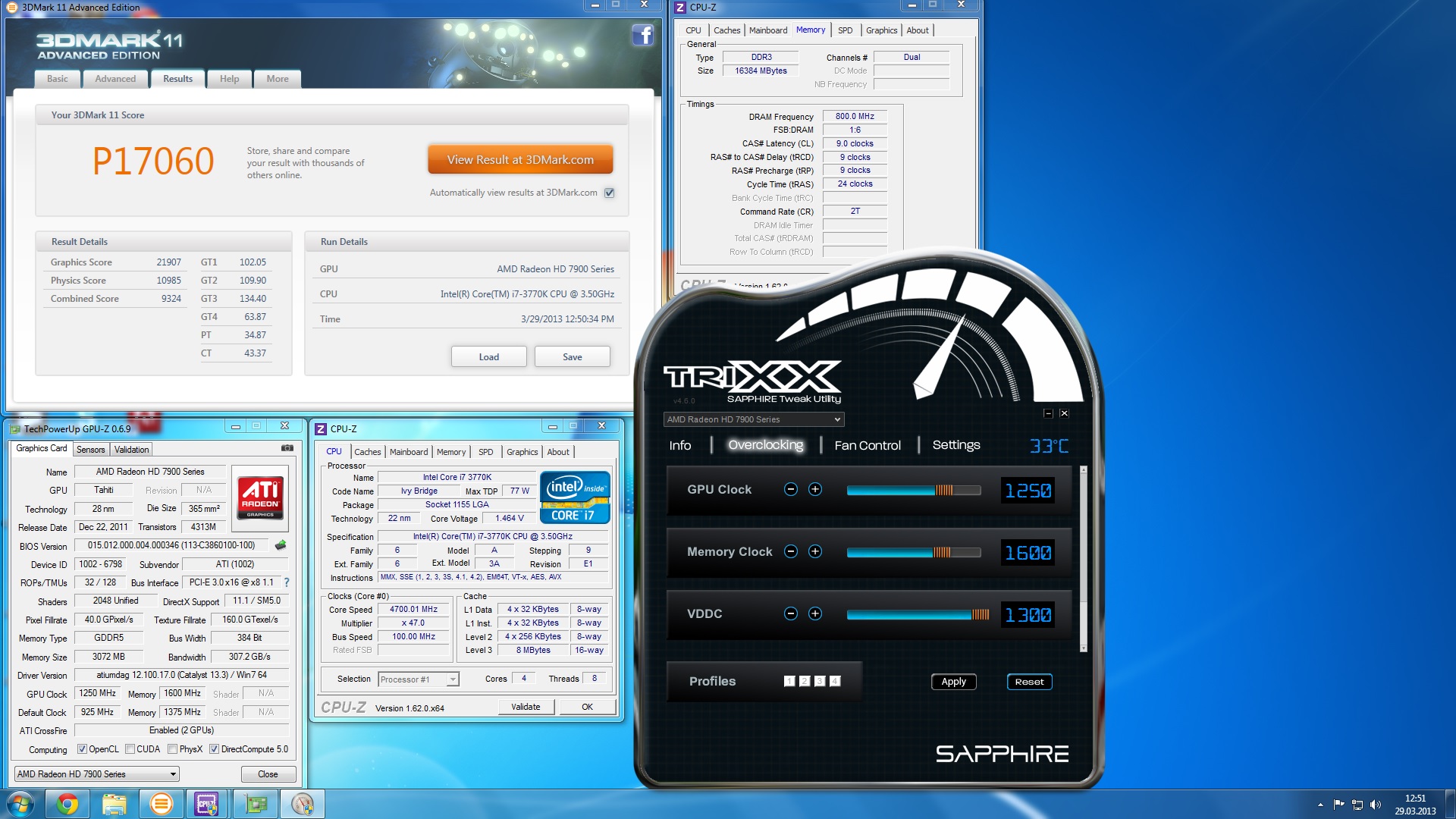Click ATI Radeon logo in GPU-Z
The height and width of the screenshot is (819, 1456).
(x=260, y=497)
